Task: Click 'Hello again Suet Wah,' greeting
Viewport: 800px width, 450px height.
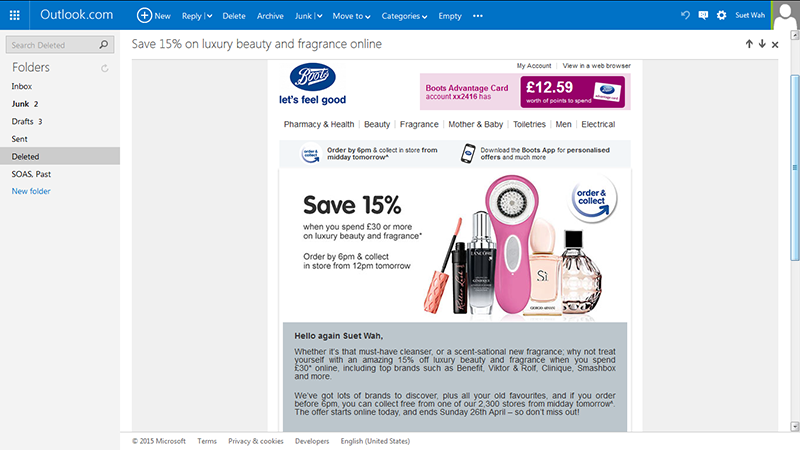Action: (x=338, y=336)
